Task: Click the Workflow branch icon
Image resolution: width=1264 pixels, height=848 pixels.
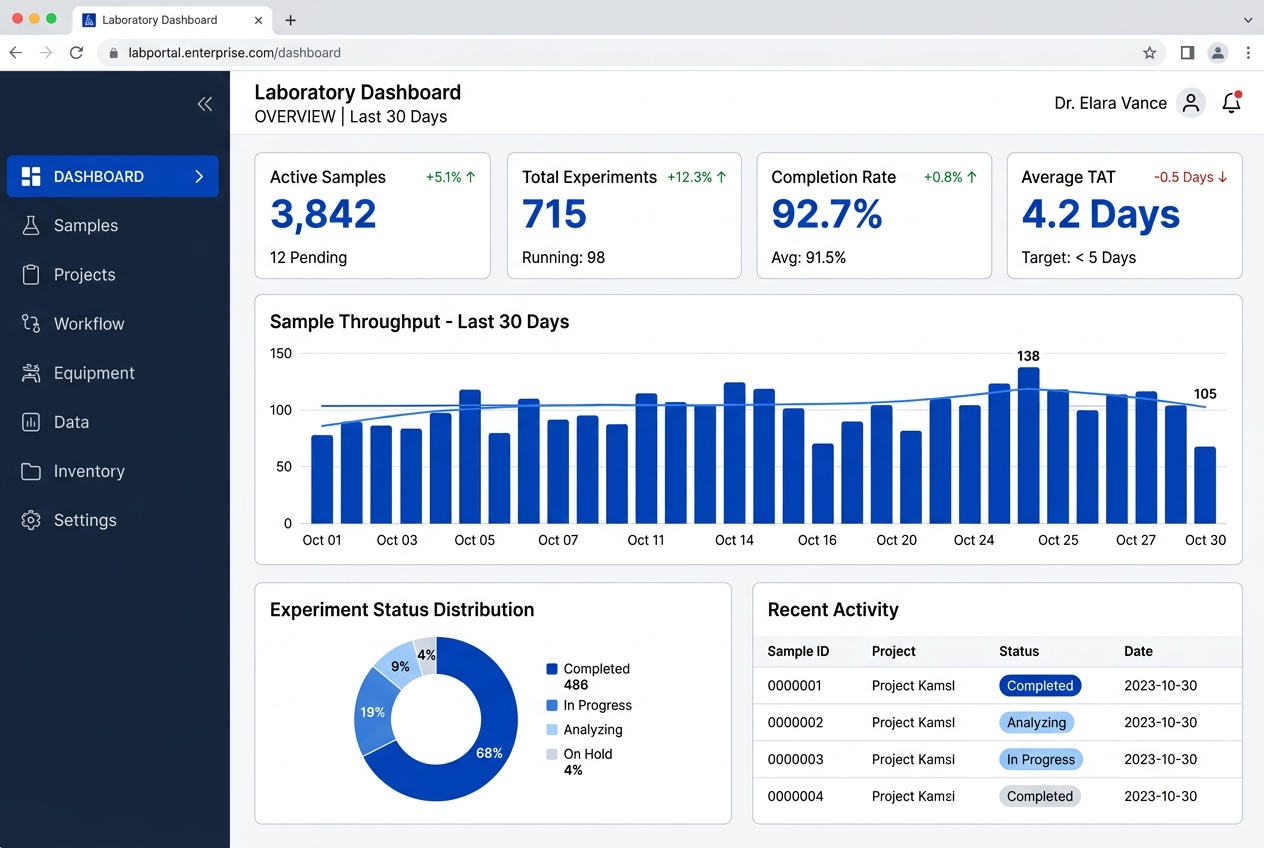Action: click(31, 324)
